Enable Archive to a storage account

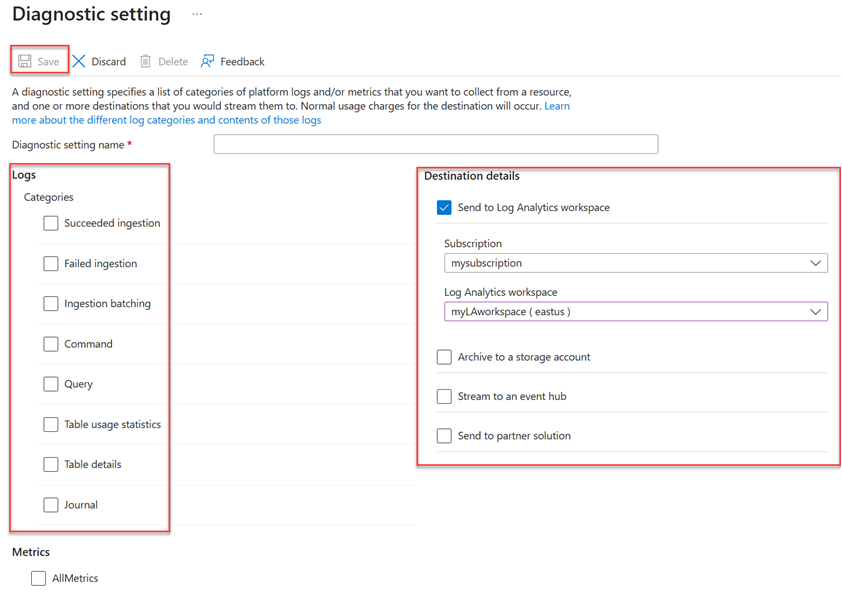pyautogui.click(x=444, y=356)
